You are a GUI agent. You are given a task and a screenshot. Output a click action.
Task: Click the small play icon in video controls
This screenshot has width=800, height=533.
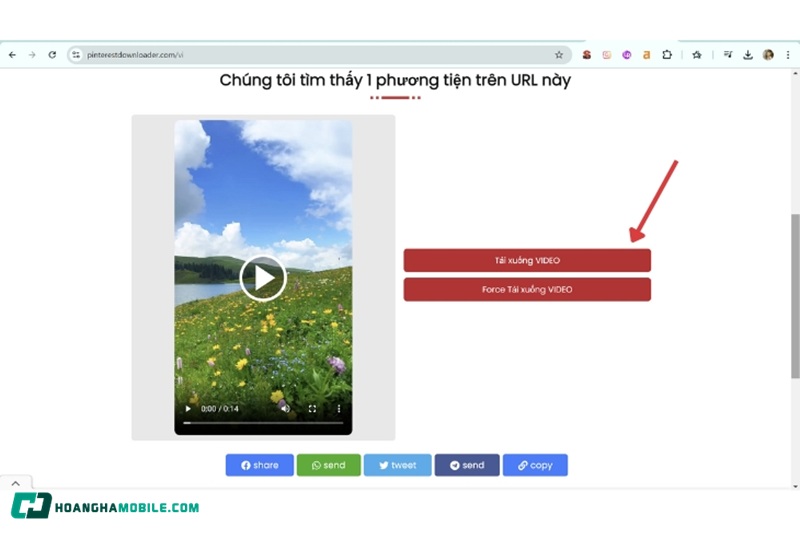coord(188,409)
